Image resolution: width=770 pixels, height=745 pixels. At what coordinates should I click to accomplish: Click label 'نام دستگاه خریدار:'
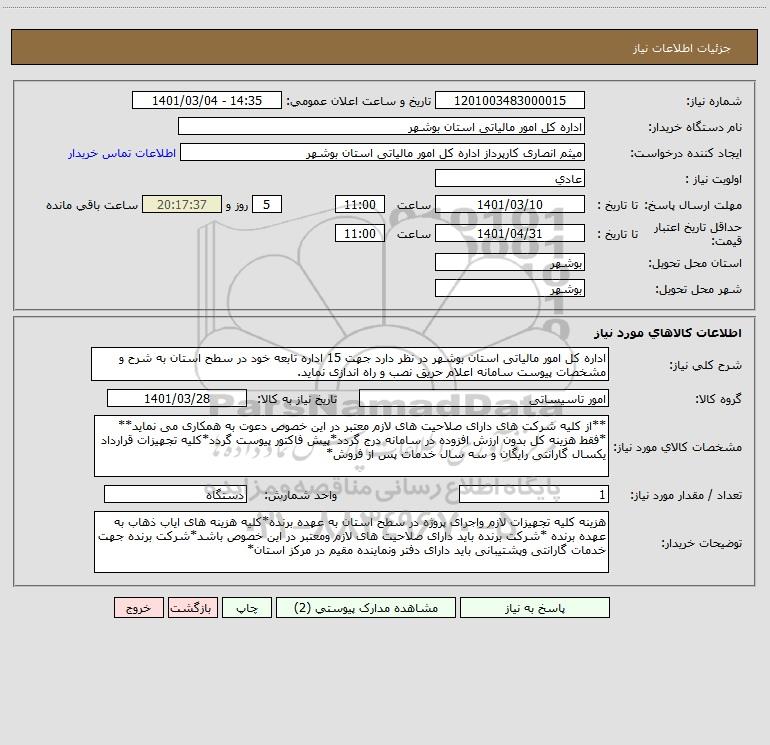tap(695, 127)
